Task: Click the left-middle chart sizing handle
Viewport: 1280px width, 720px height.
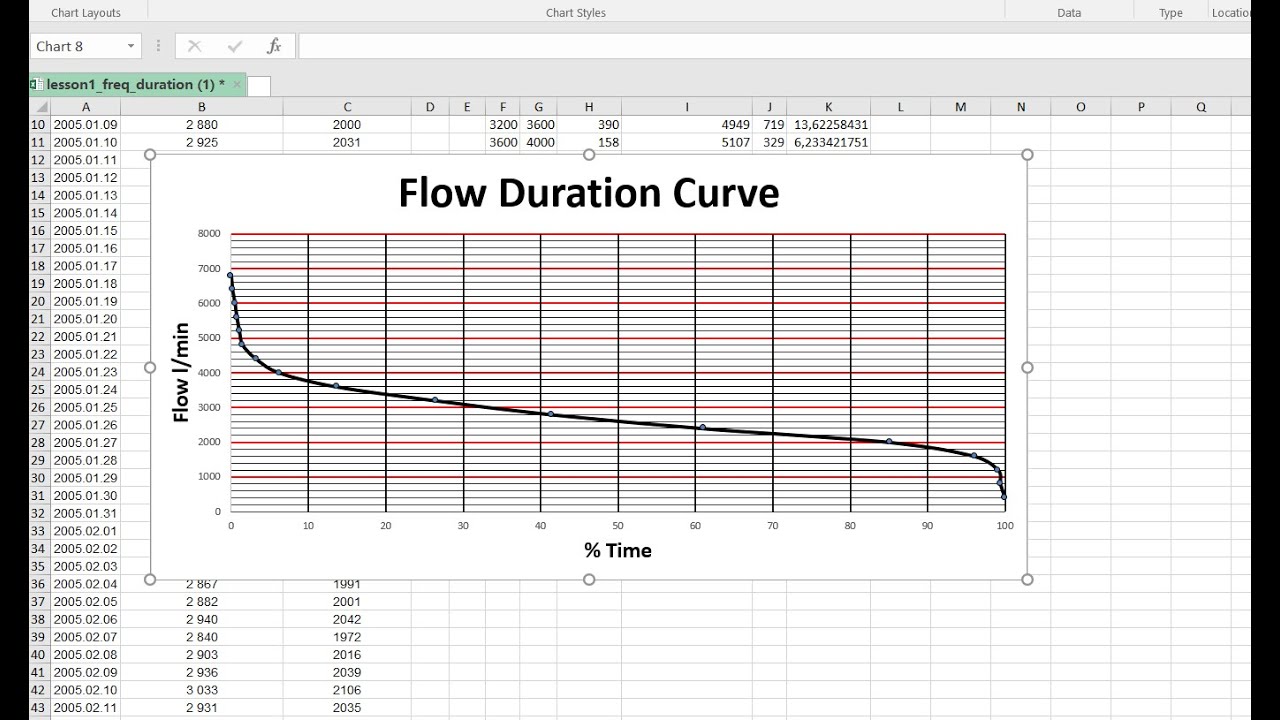Action: [x=151, y=367]
